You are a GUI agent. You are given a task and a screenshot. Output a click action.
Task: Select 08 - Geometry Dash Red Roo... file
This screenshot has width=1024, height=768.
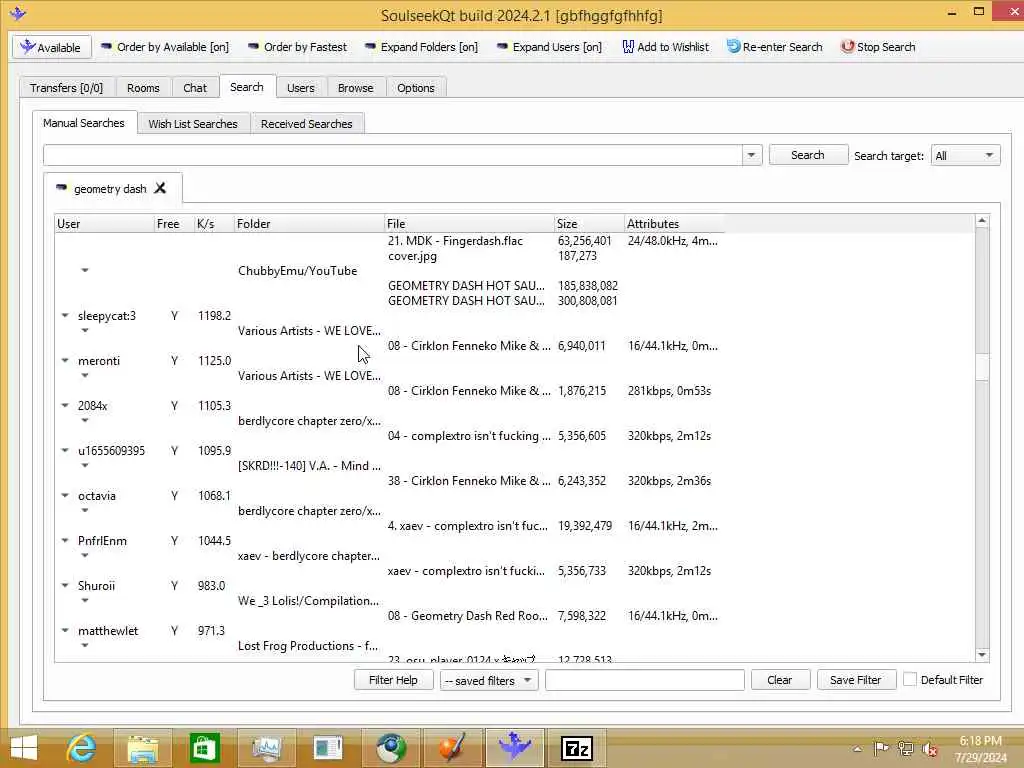tap(468, 616)
